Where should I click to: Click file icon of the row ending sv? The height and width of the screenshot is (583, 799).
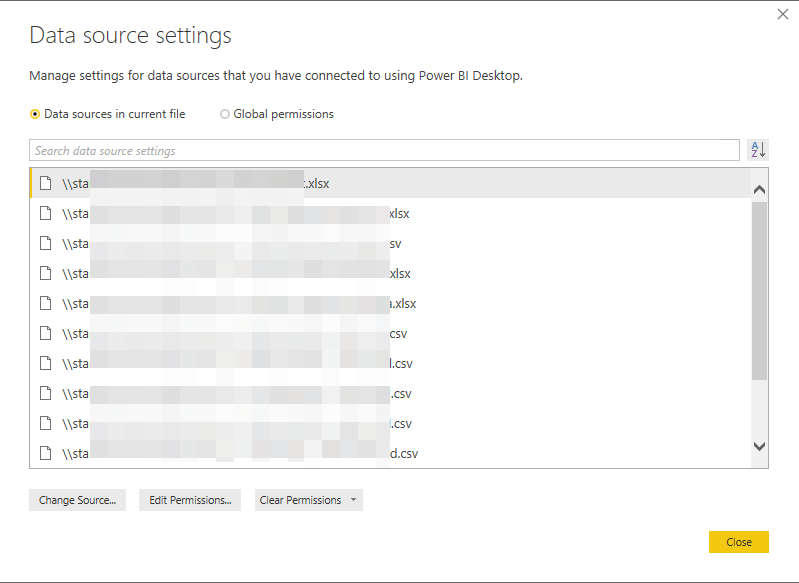click(46, 244)
